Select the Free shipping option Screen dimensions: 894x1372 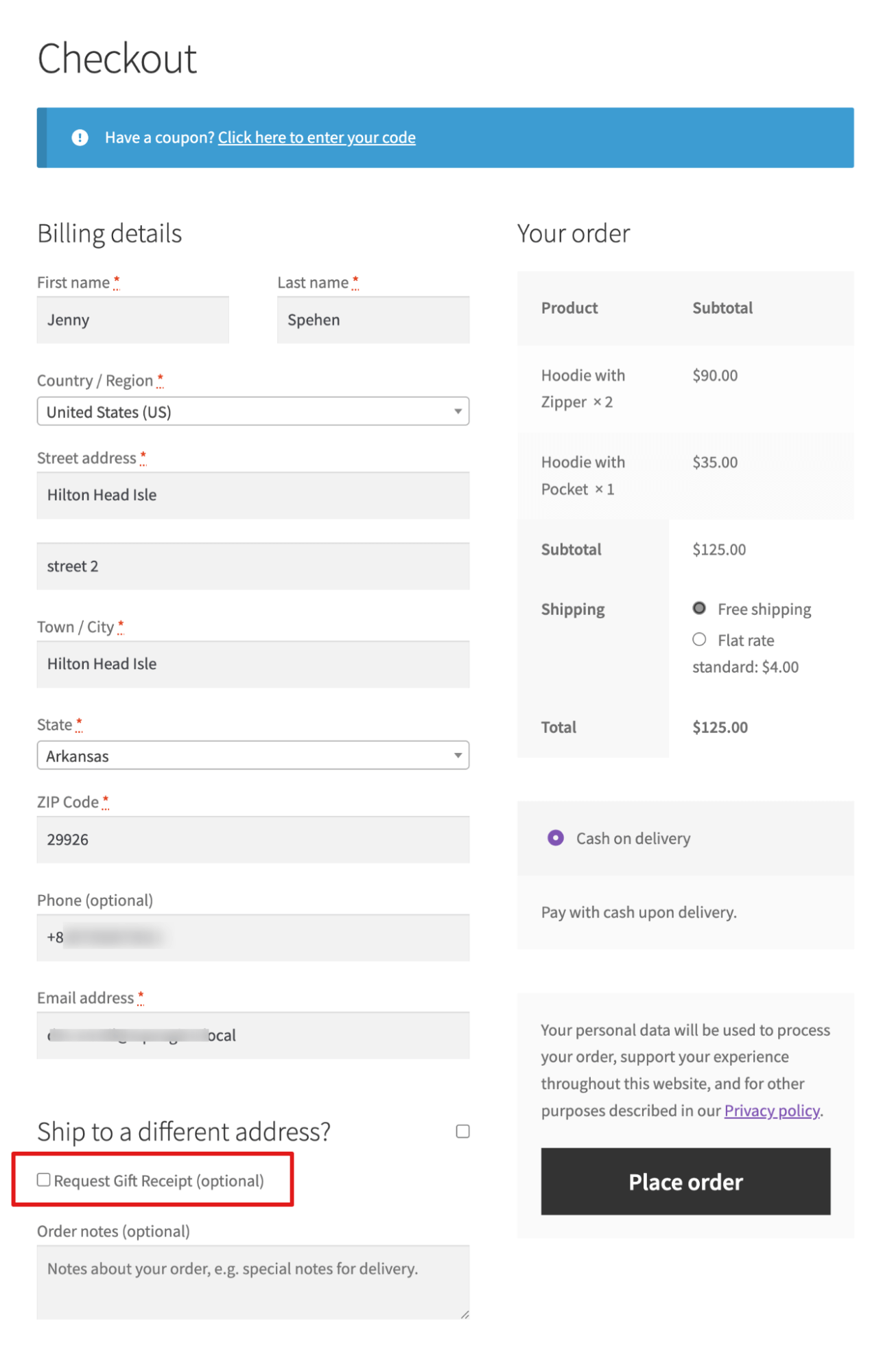tap(699, 607)
